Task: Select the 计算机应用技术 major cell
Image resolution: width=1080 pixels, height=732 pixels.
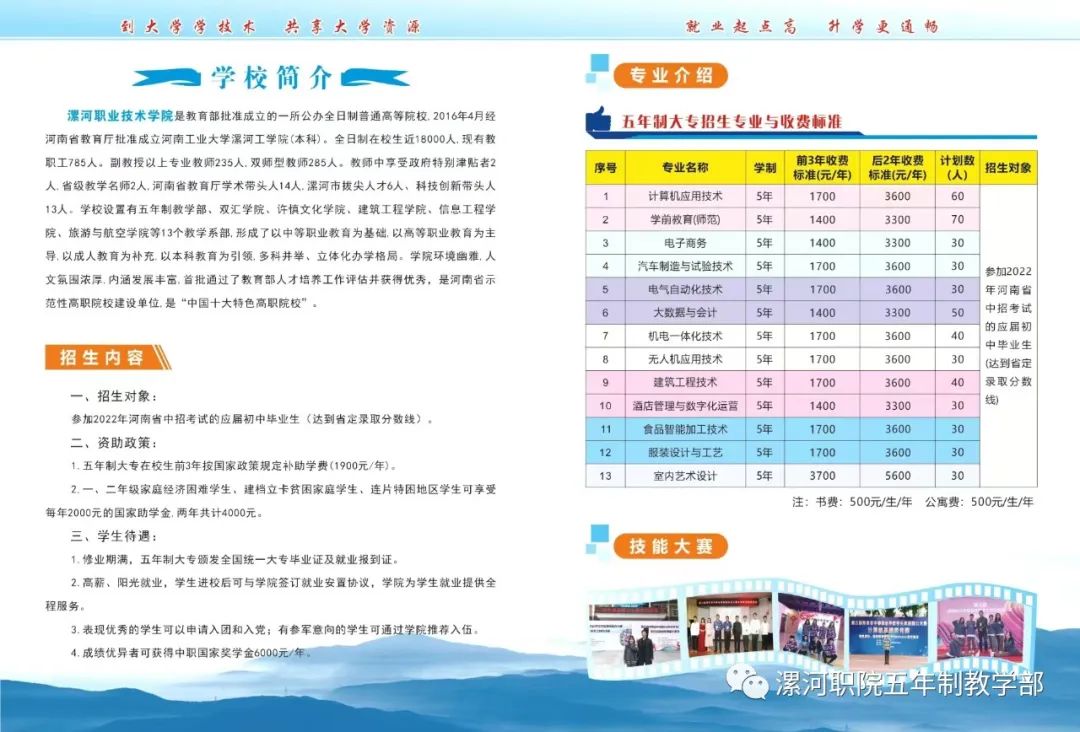Action: click(x=685, y=196)
